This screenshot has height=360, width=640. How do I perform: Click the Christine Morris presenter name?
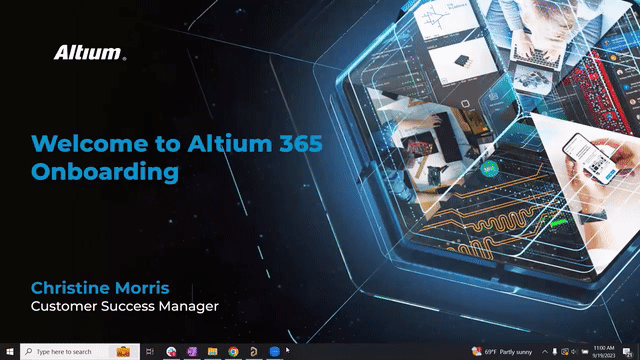(x=100, y=288)
